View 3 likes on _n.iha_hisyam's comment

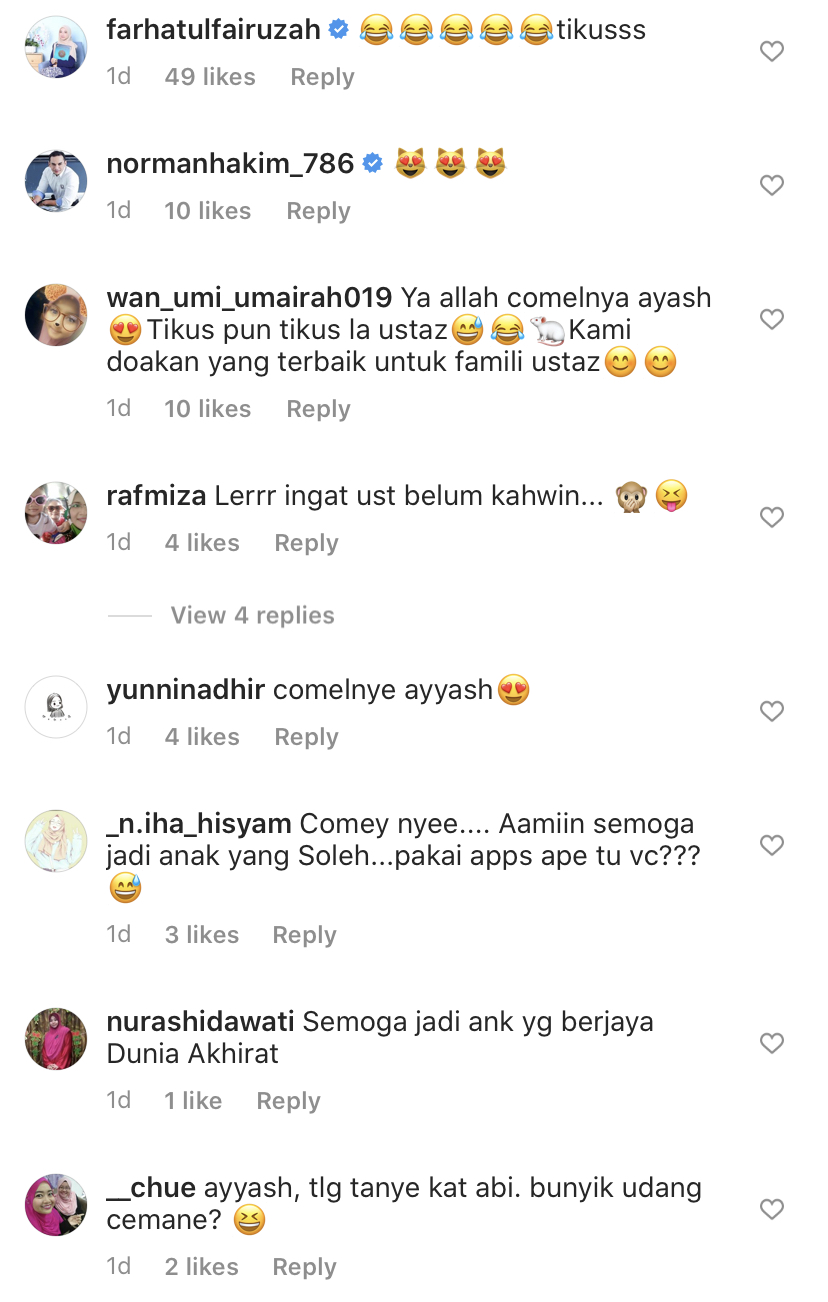coord(202,935)
